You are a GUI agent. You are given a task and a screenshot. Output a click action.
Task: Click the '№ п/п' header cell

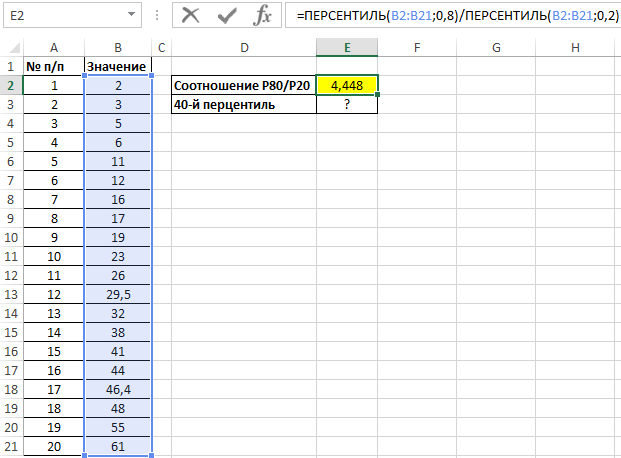pos(53,66)
